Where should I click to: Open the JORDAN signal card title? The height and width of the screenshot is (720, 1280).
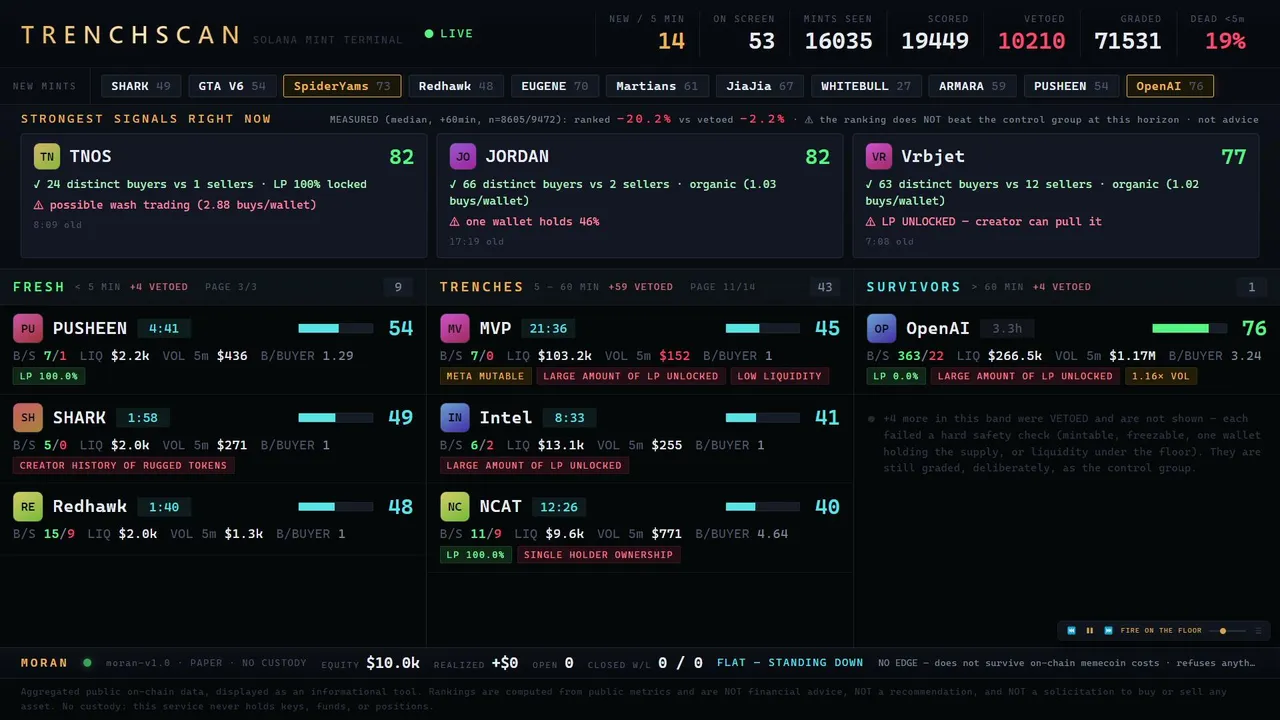coord(517,157)
